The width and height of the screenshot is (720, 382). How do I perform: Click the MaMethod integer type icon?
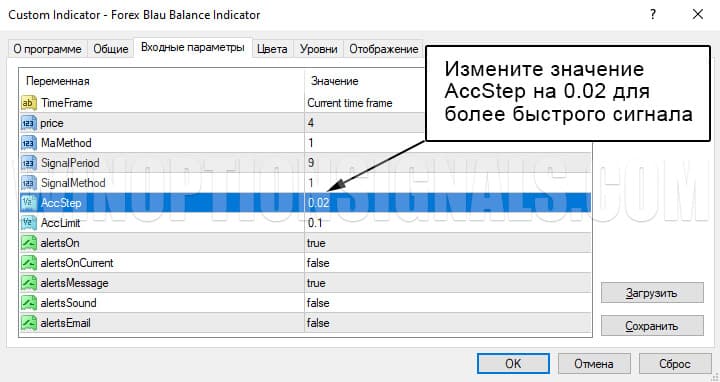coord(28,143)
